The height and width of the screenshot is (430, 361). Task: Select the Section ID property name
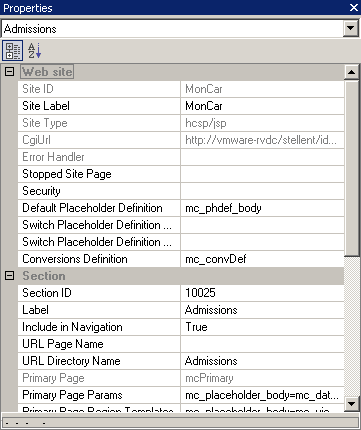pyautogui.click(x=47, y=293)
